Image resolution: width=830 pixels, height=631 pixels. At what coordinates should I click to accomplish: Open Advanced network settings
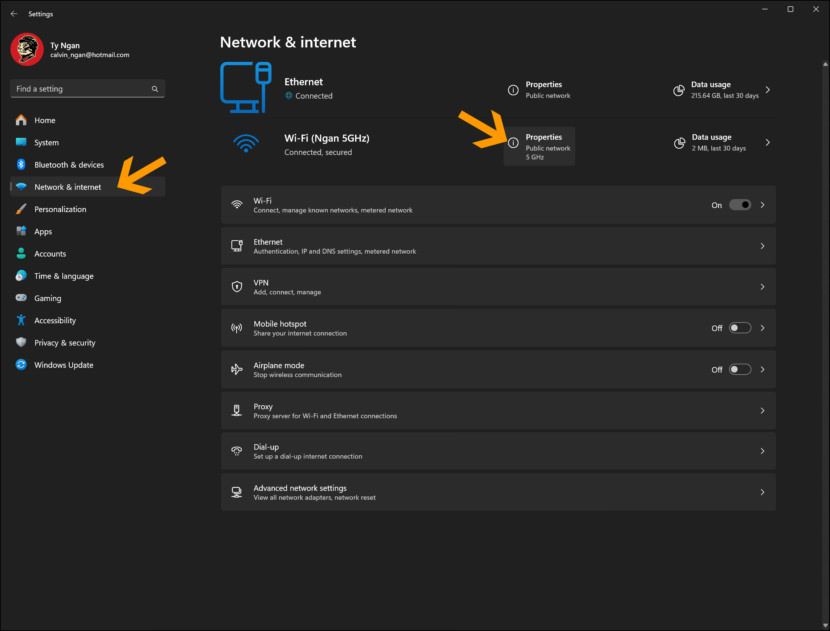498,491
